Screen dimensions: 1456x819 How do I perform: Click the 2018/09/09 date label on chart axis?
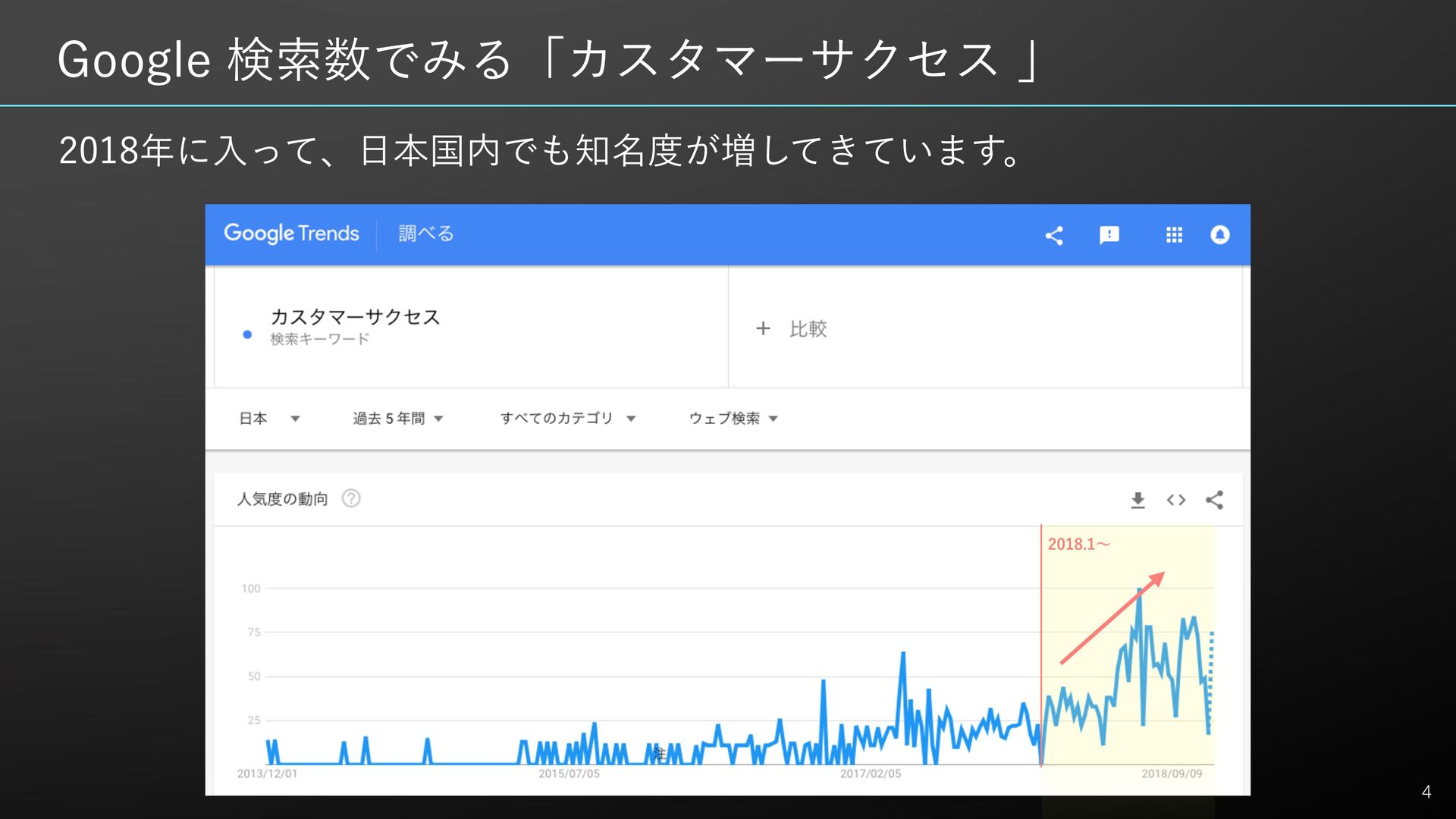[x=1172, y=773]
